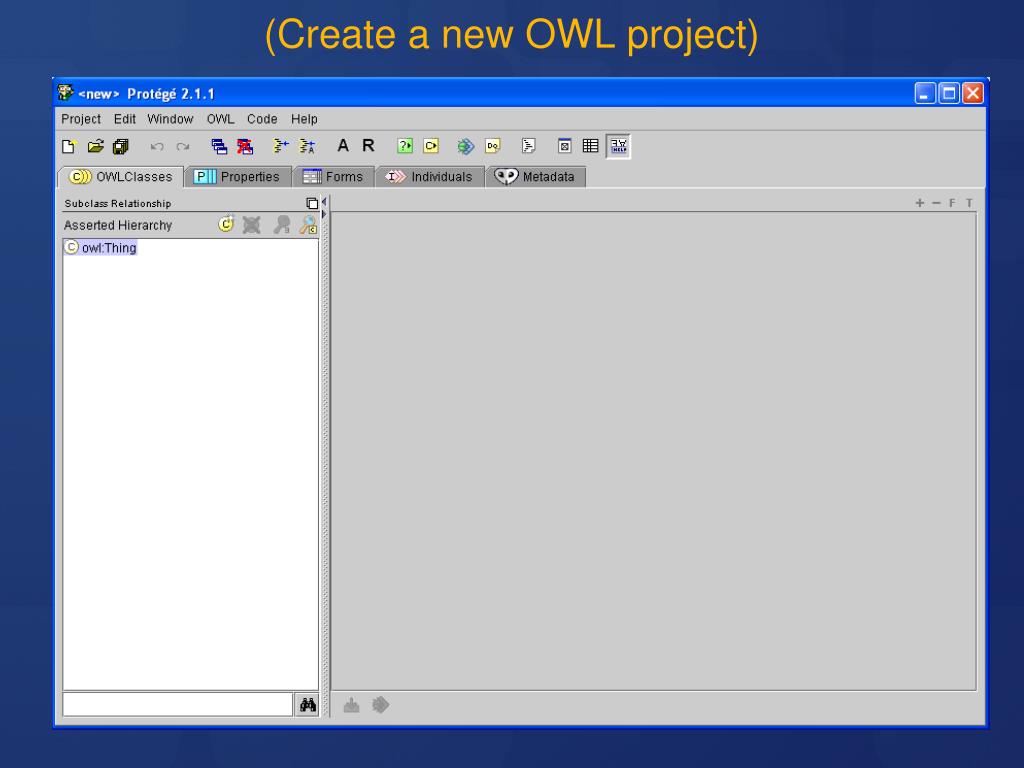This screenshot has height=768, width=1024.
Task: Click the plus button above the right panel
Action: pos(920,203)
